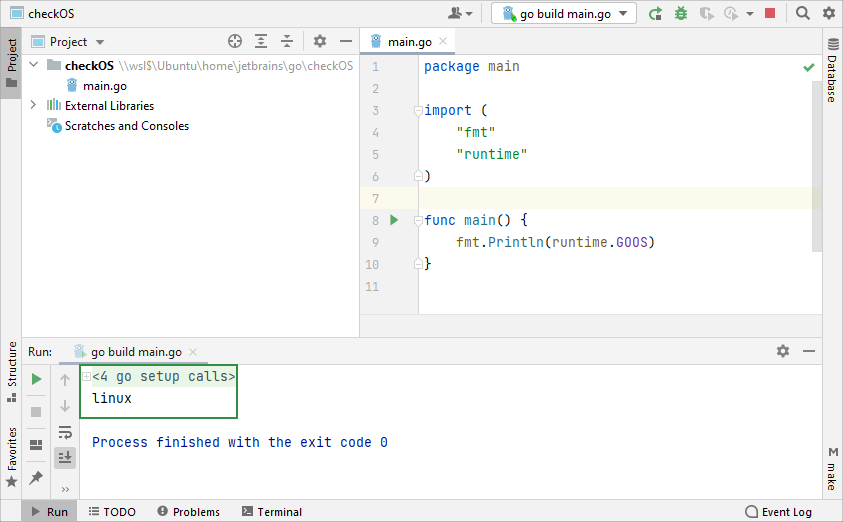Close the 'go build main.go' Run tab
The width and height of the screenshot is (843, 522).
pos(193,352)
